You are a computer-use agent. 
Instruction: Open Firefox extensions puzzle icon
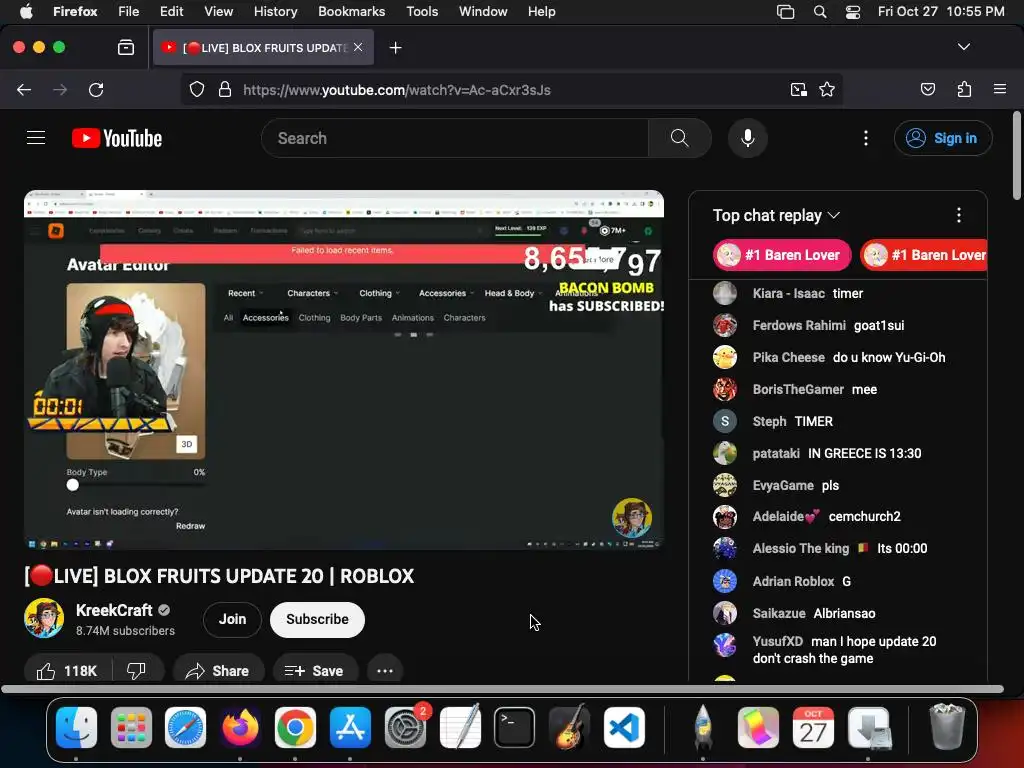point(964,89)
